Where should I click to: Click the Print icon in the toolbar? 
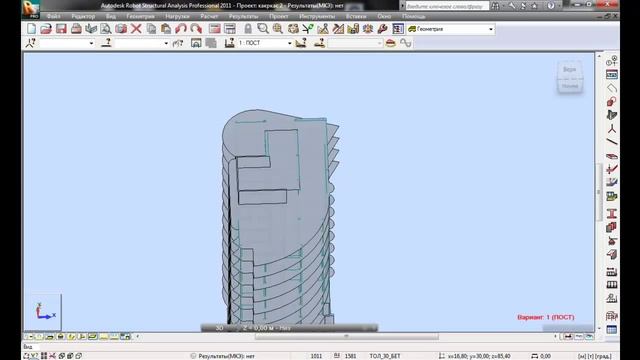click(x=76, y=29)
